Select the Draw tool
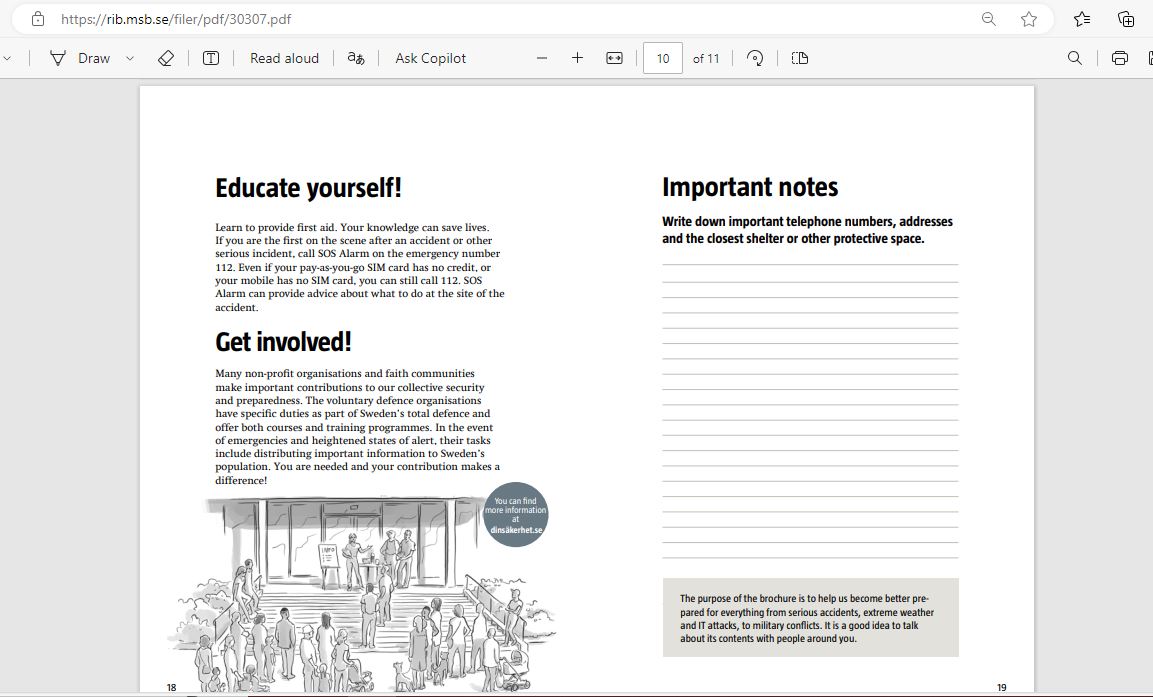The image size is (1153, 697). tap(79, 58)
